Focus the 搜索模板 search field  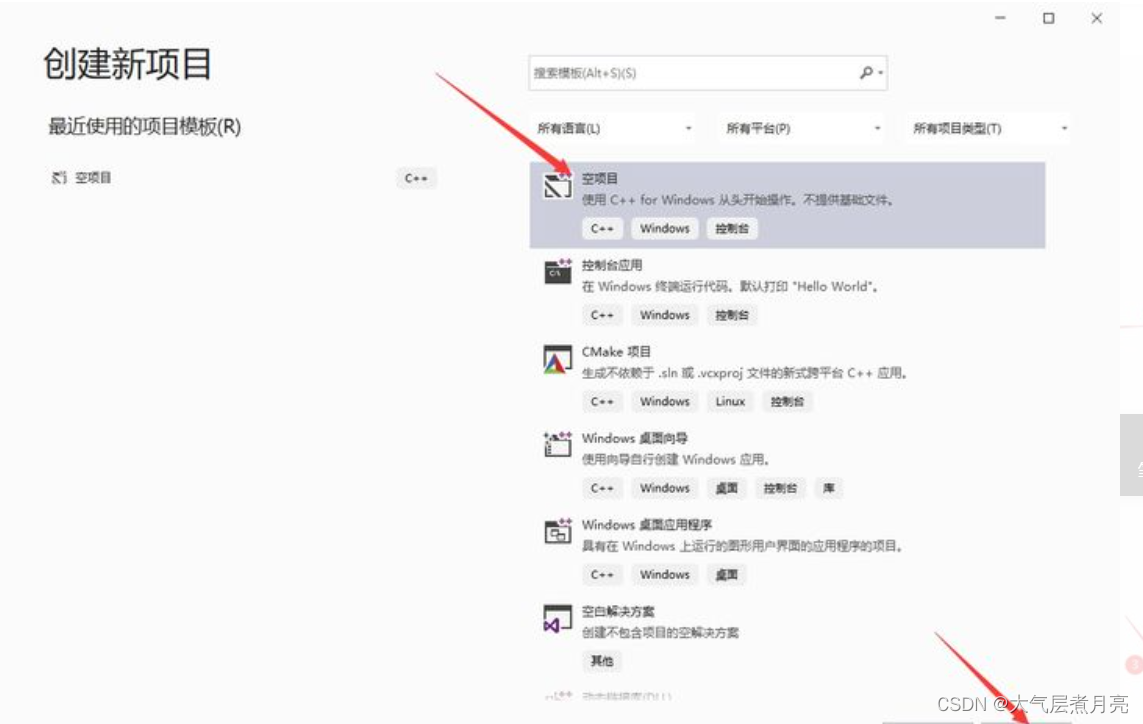pyautogui.click(x=708, y=73)
